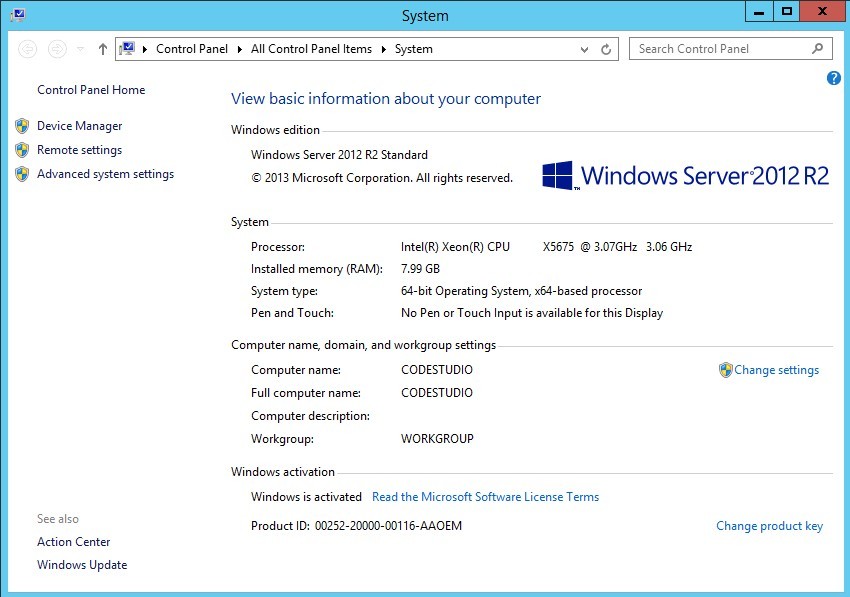Open Device Manager

pyautogui.click(x=79, y=126)
